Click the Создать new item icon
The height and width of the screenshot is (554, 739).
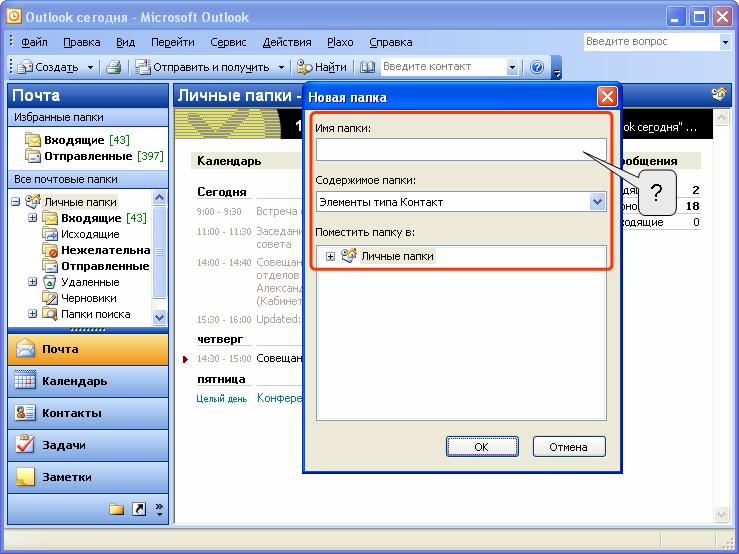click(25, 67)
